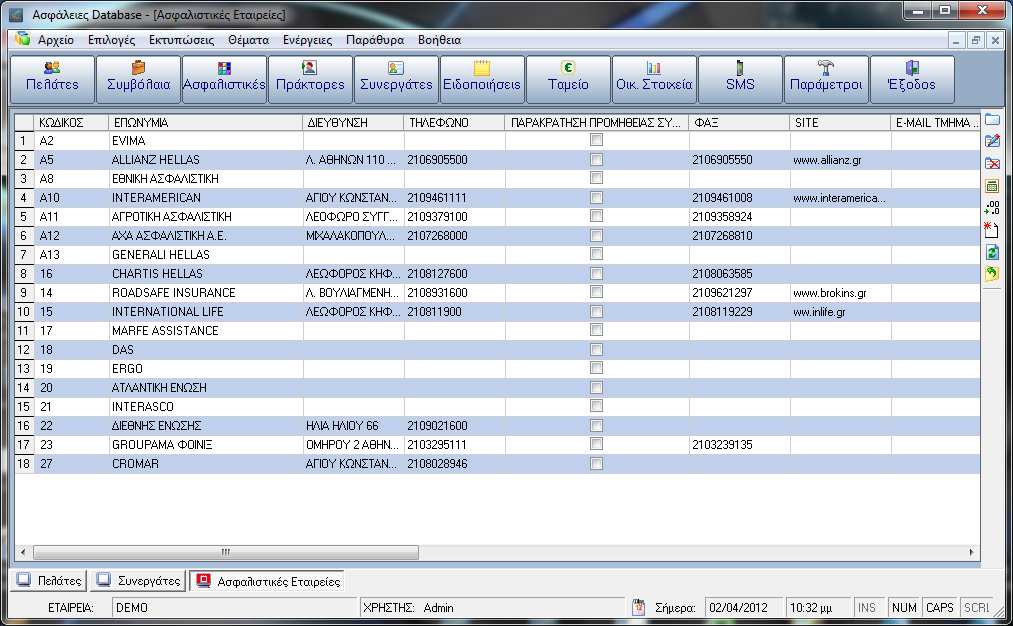Viewport: 1013px width, 626px height.
Task: Click the 02/04/2012 date in status bar
Action: click(745, 607)
